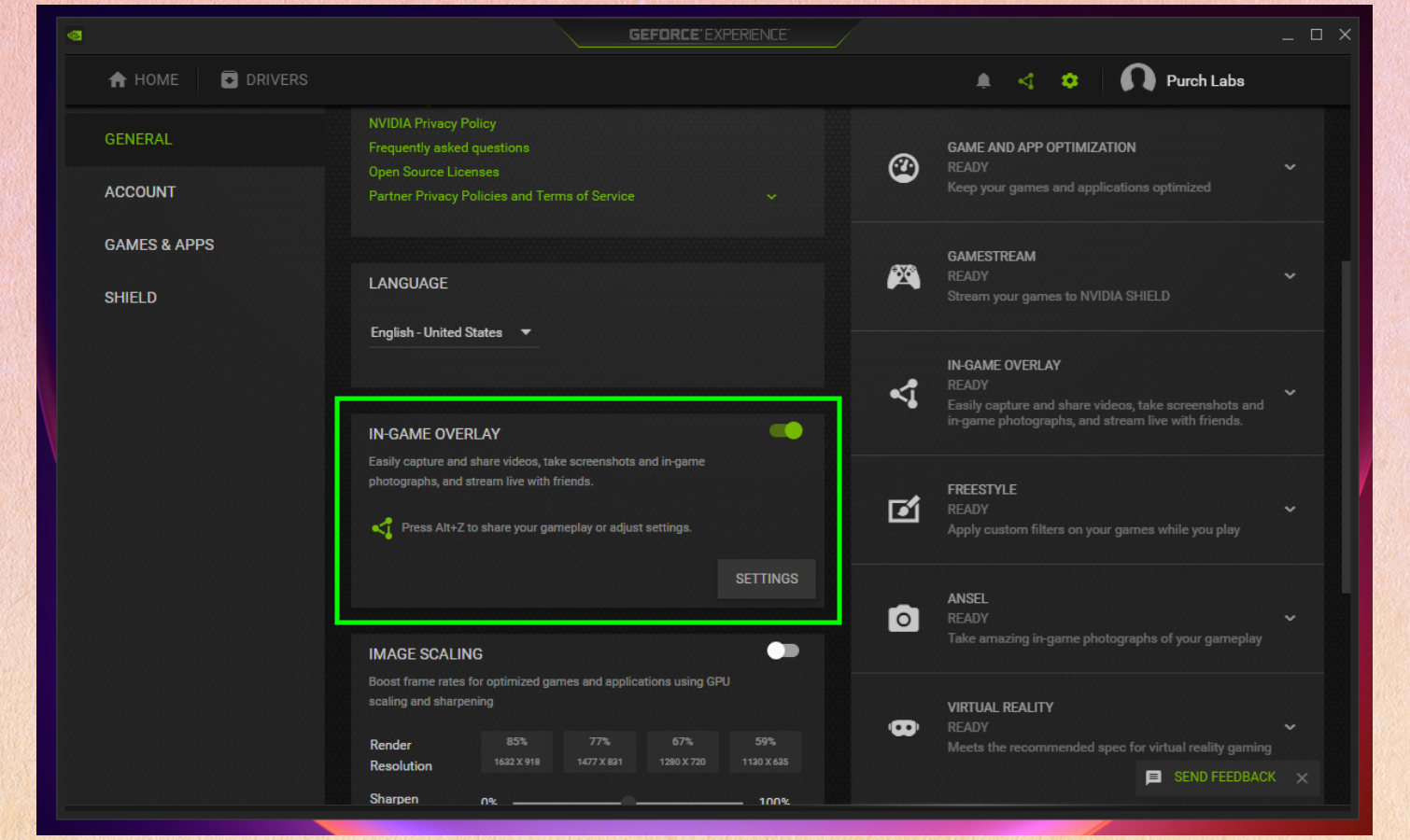Maximize the GeForce Experience window
Viewport: 1410px width, 840px height.
pos(1317,35)
